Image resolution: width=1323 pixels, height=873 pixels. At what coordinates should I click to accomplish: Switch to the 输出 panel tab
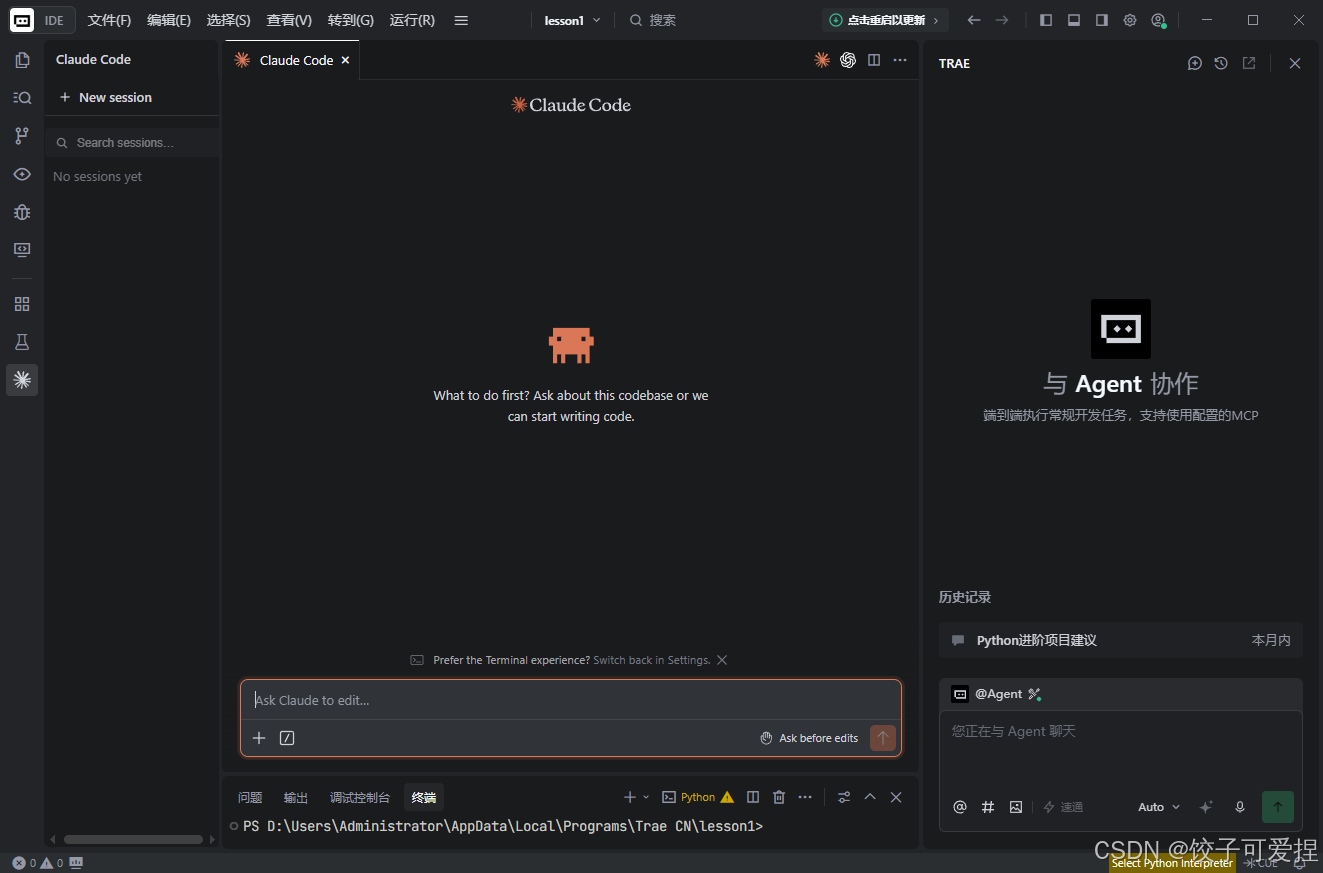point(296,797)
